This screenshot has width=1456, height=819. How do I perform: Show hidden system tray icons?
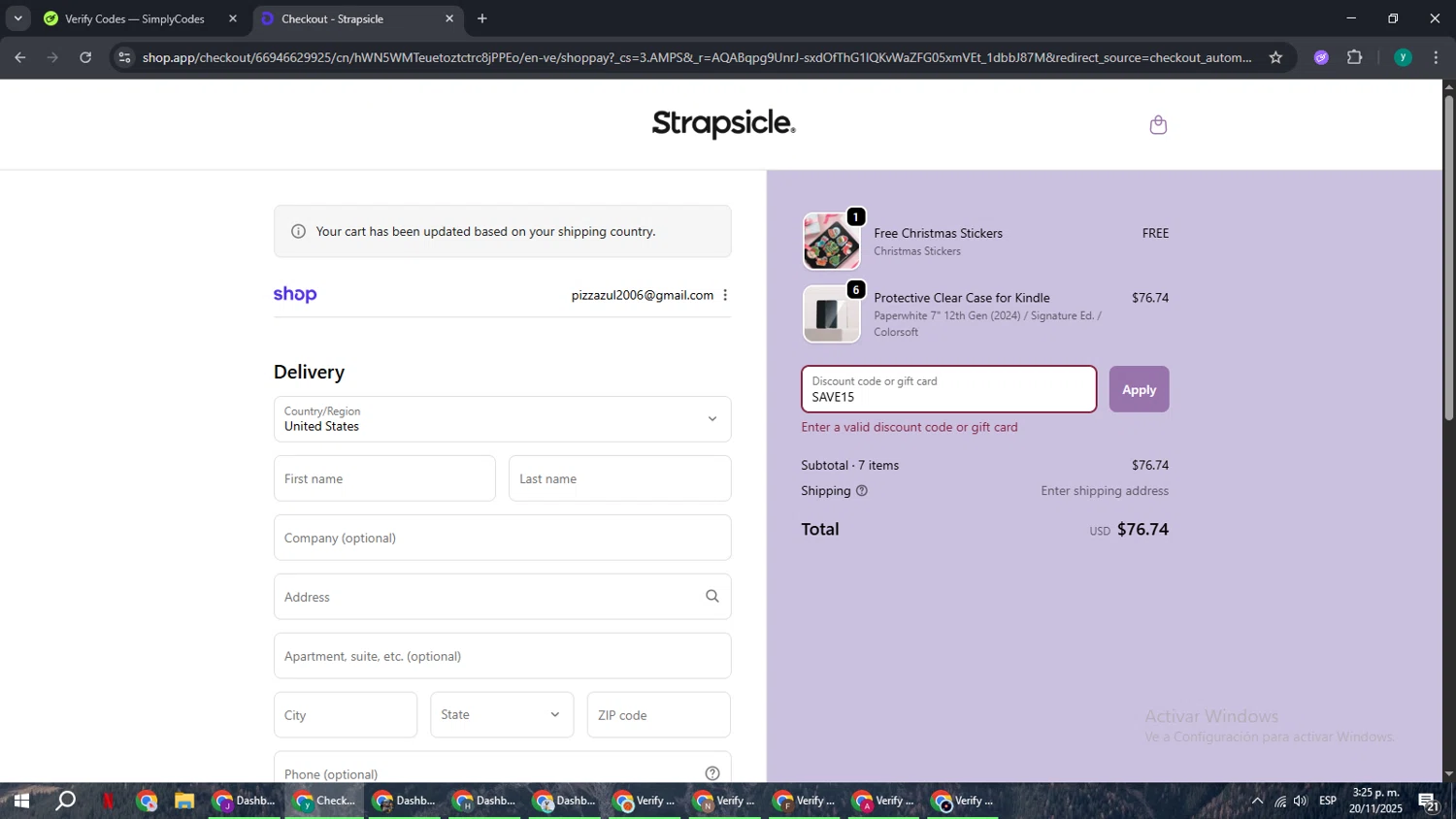click(1257, 801)
